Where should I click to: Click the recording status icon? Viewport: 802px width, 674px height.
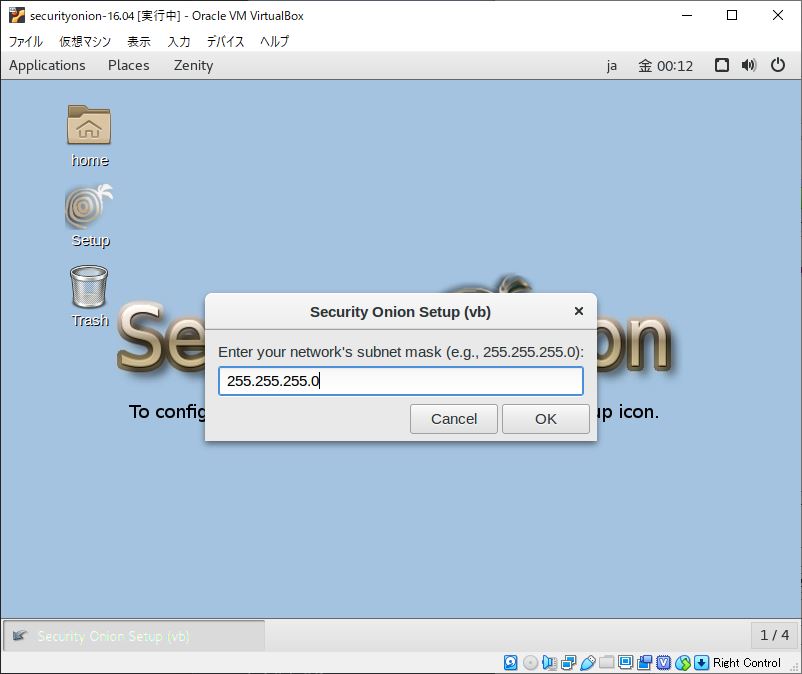tap(644, 663)
